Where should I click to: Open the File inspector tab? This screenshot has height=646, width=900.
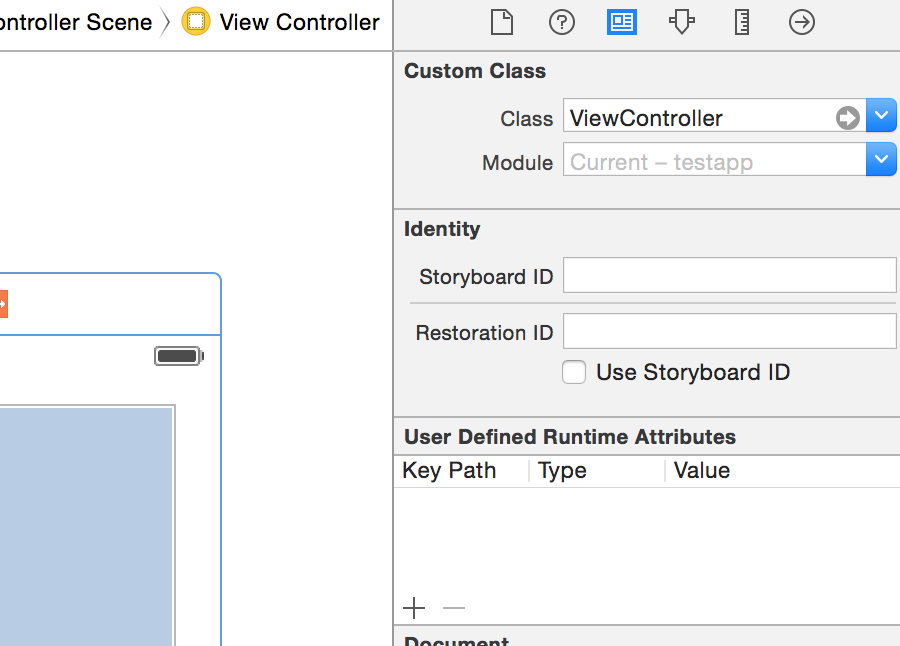(502, 22)
